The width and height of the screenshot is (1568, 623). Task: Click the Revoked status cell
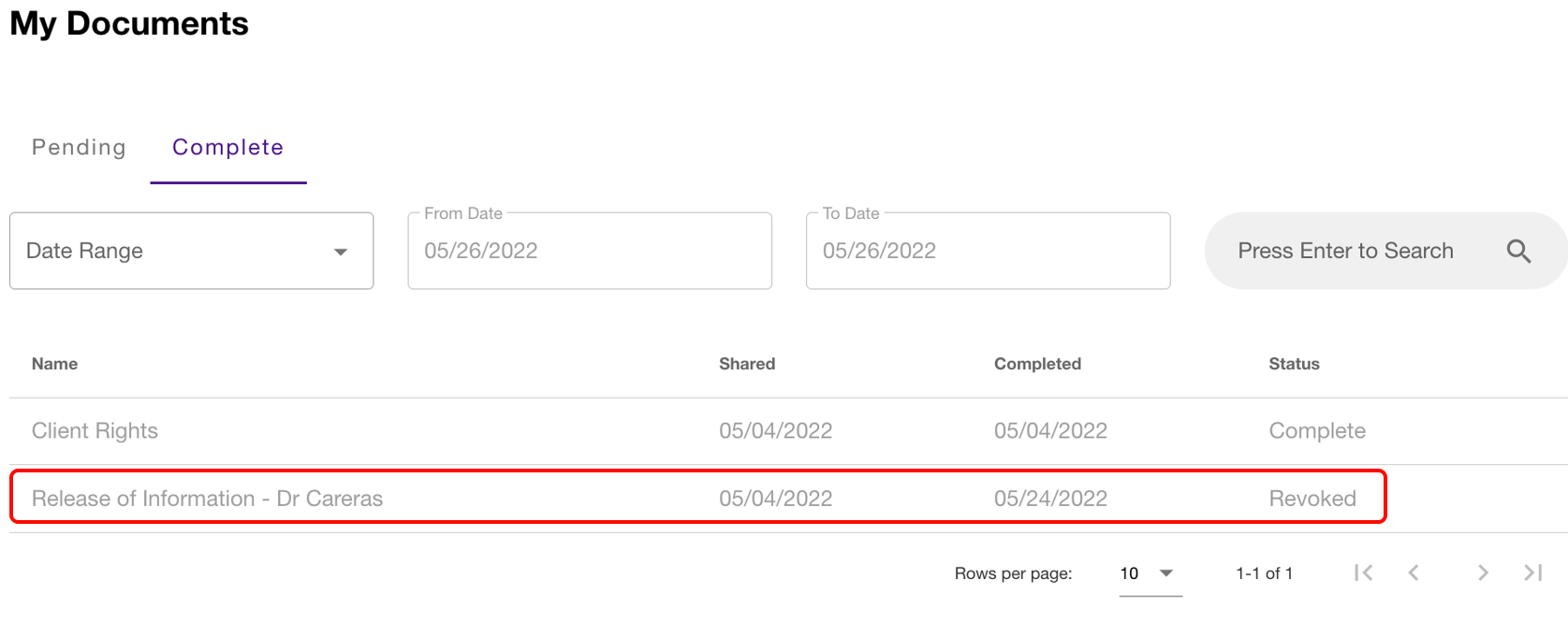1312,499
